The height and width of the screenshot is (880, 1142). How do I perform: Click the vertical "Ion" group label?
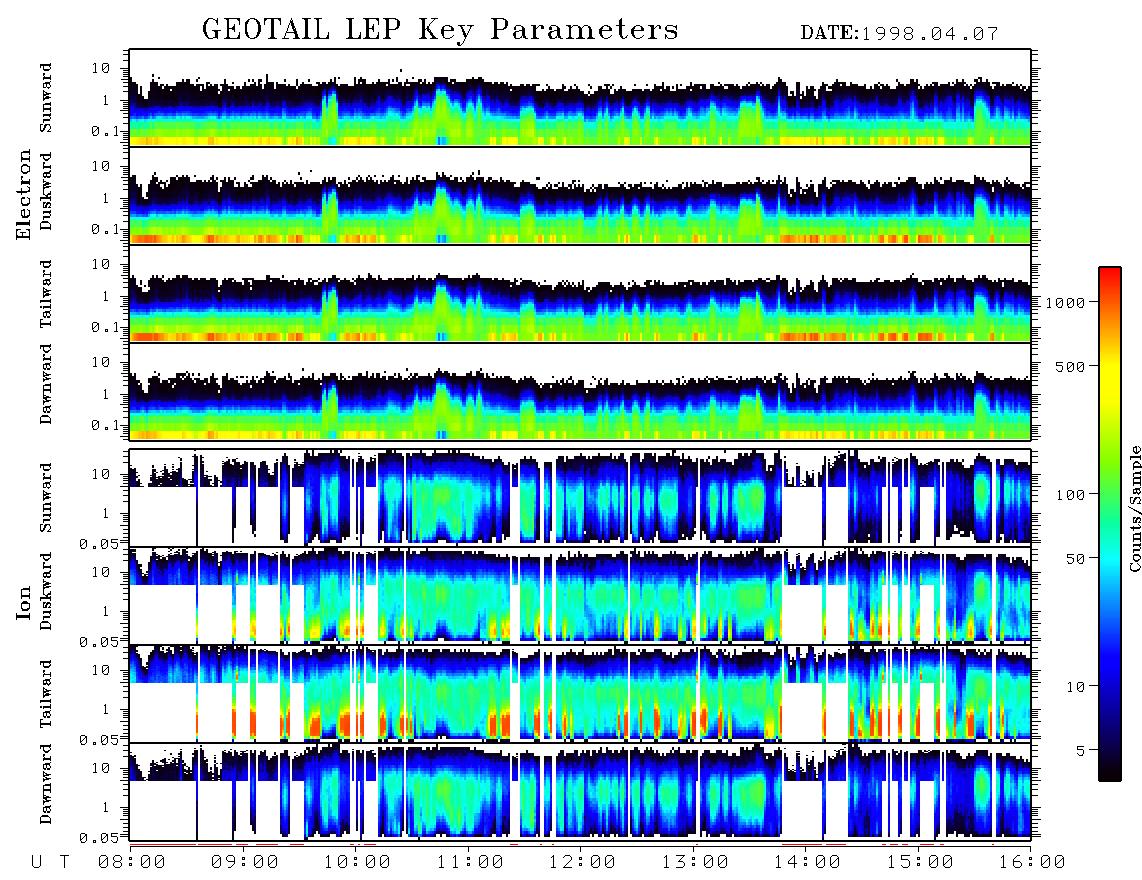[23, 603]
